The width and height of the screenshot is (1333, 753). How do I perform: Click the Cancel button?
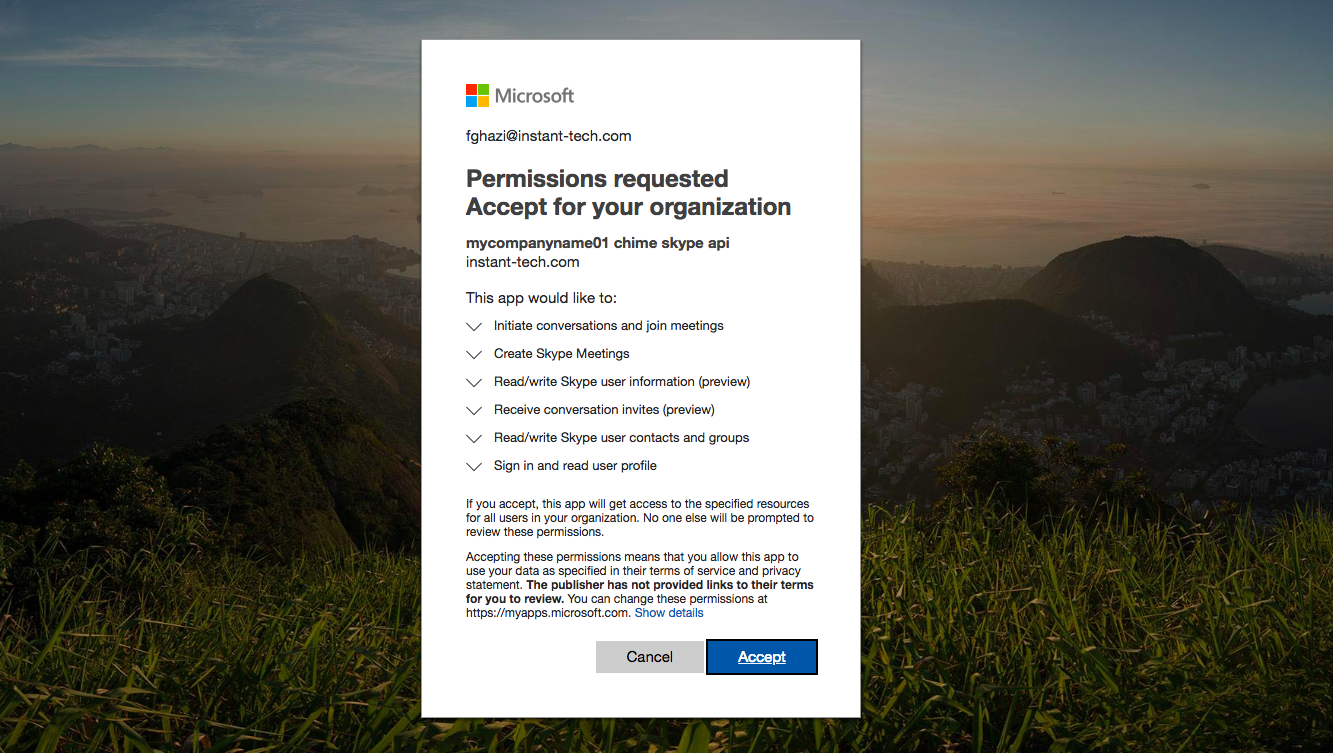650,657
